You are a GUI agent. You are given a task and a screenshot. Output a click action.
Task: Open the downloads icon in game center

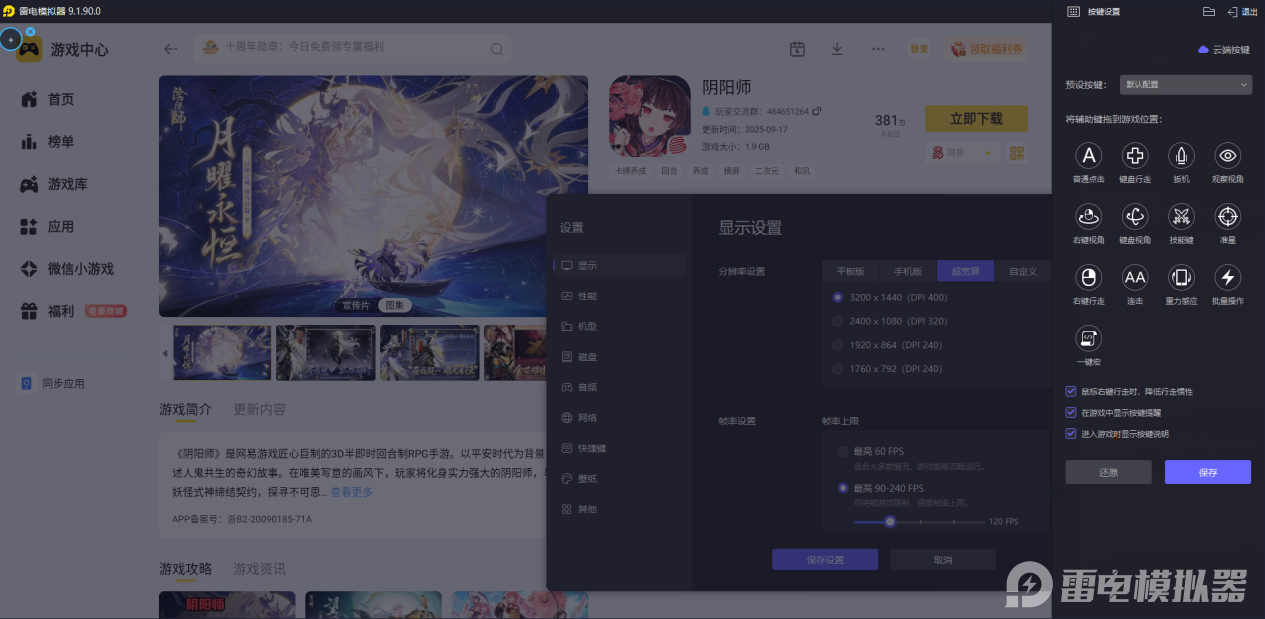(837, 48)
